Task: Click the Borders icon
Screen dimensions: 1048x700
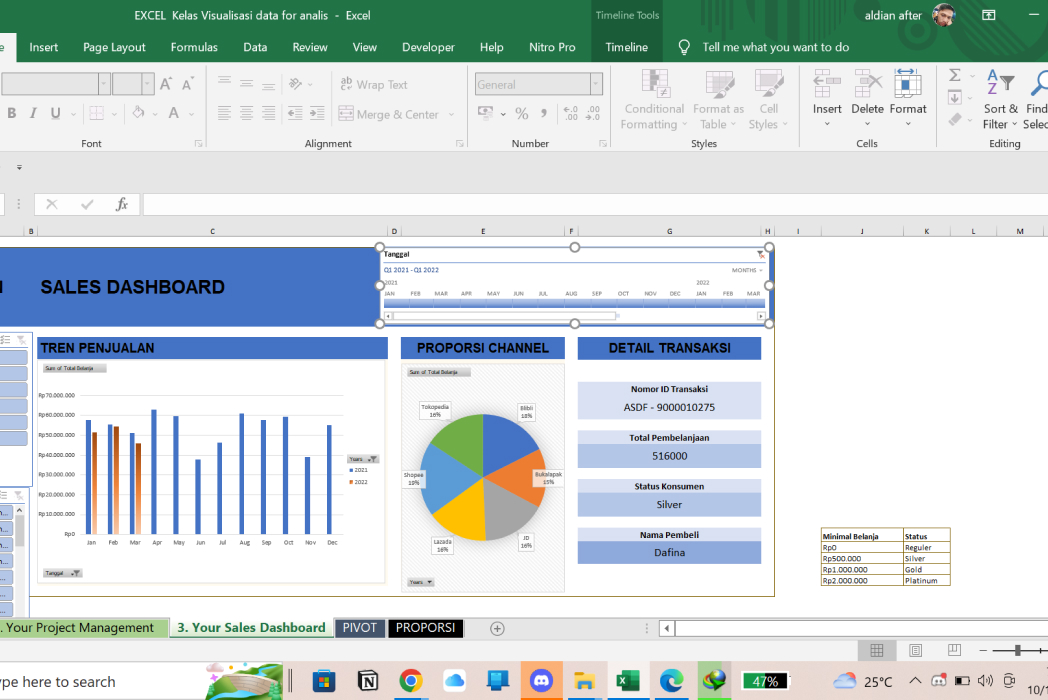Action: coord(97,114)
